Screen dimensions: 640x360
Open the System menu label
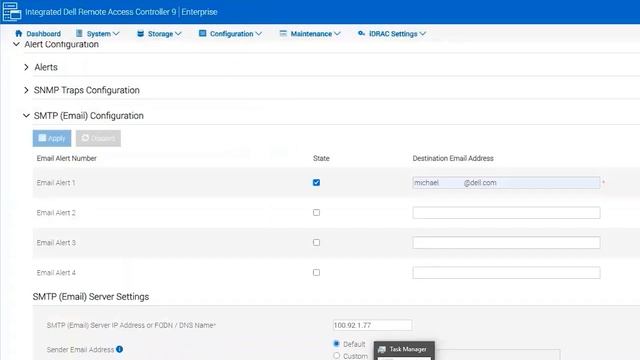pyautogui.click(x=98, y=34)
